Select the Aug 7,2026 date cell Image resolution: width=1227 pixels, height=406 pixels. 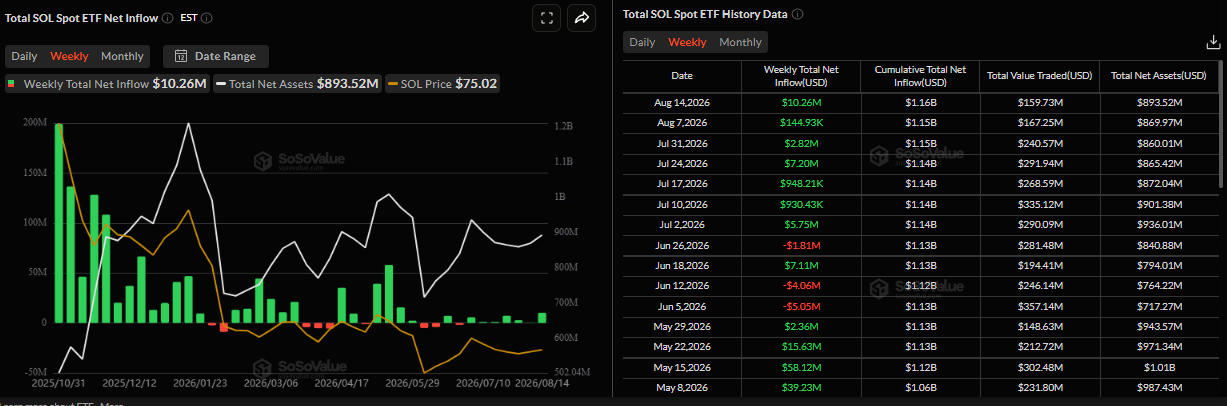[681, 123]
